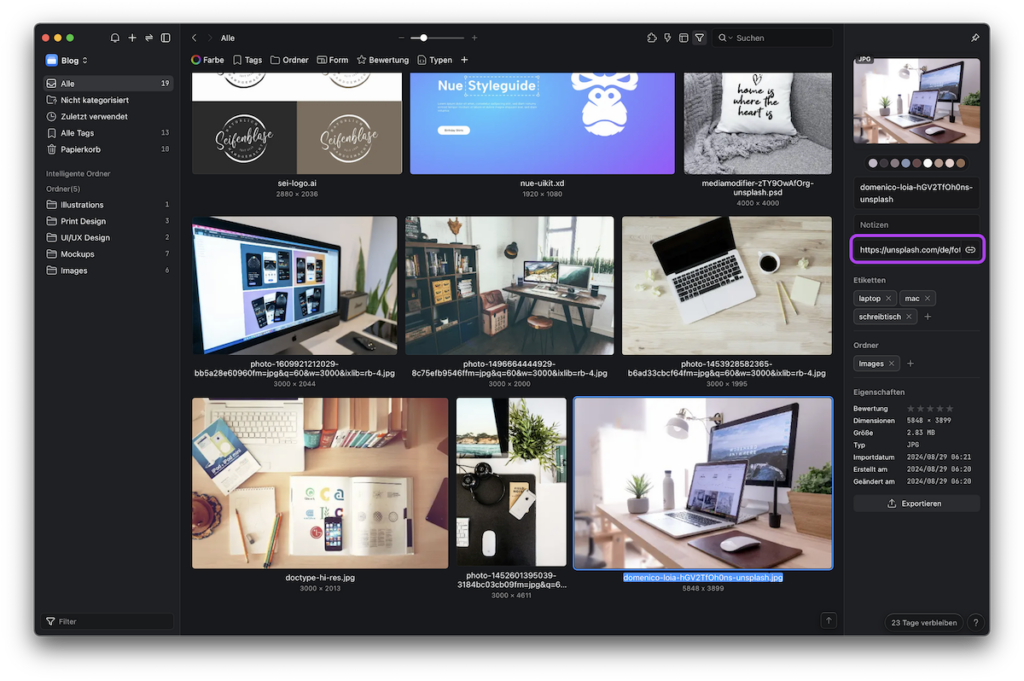The height and width of the screenshot is (681, 1024).
Task: Click the switch-library arrows icon in the sidebar header
Action: [x=149, y=38]
